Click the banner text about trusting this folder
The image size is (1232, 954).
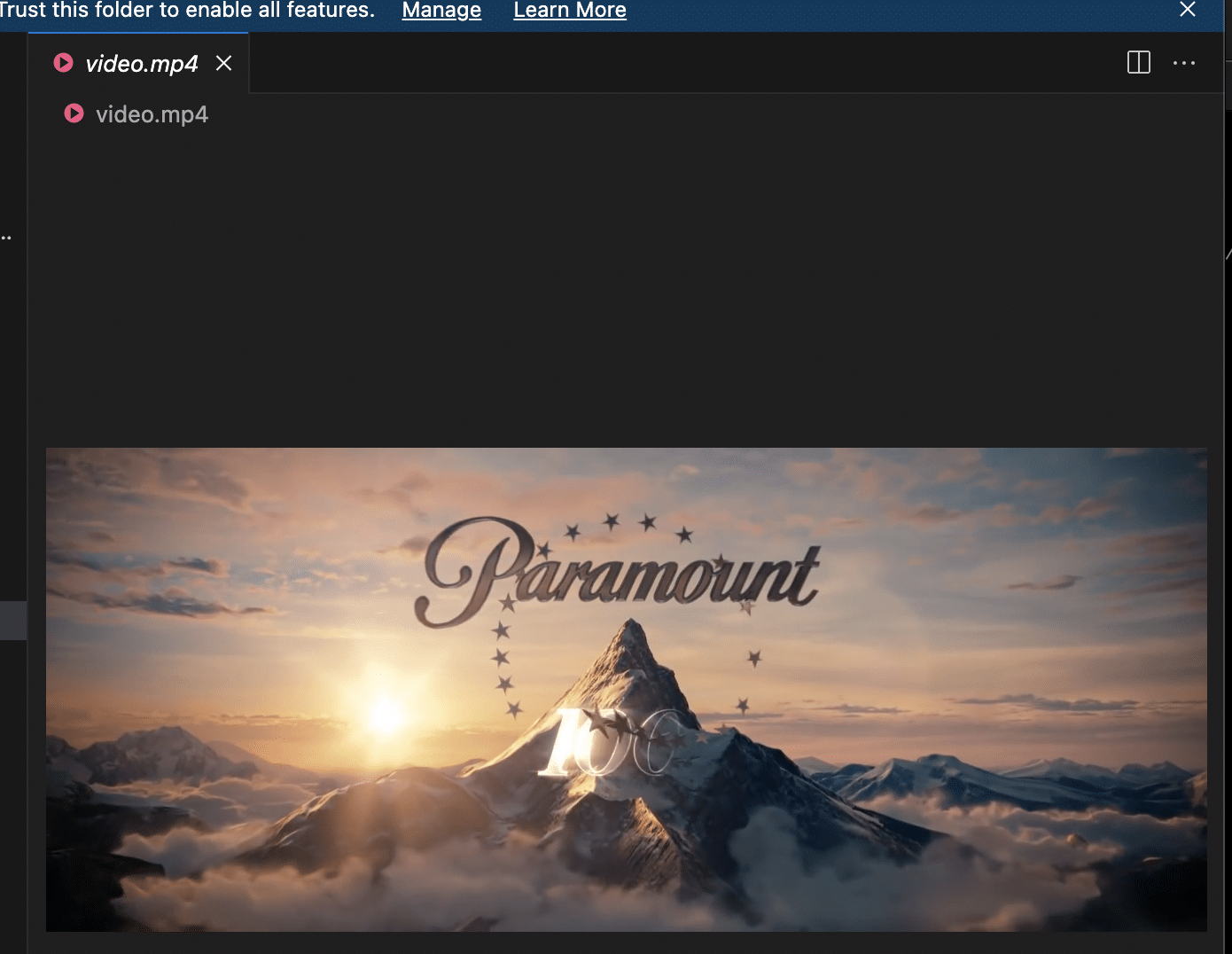[187, 11]
